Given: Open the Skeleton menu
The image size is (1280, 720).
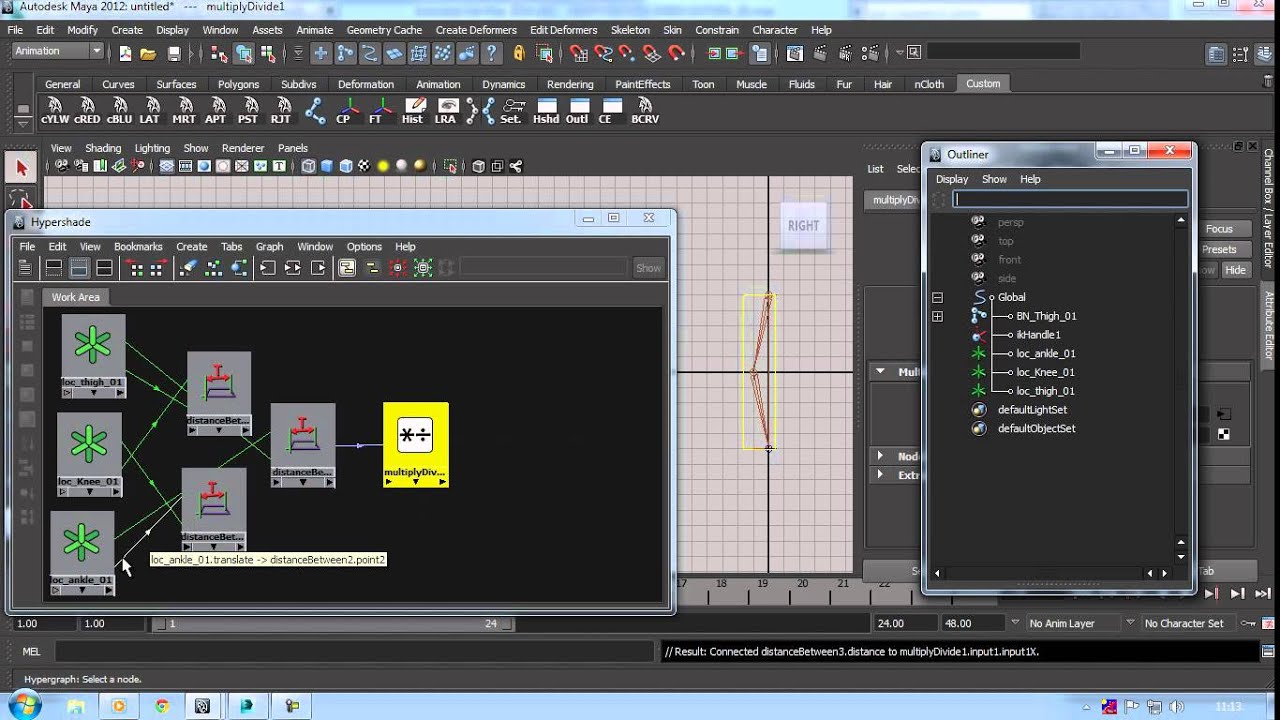Looking at the screenshot, I should tap(630, 30).
